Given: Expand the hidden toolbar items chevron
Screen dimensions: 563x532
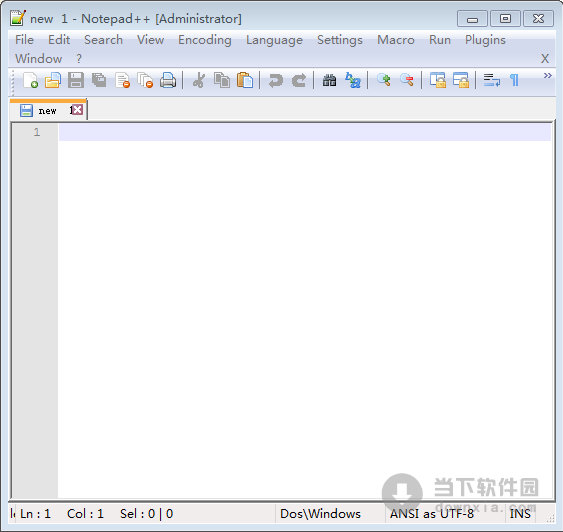Looking at the screenshot, I should click(x=547, y=75).
